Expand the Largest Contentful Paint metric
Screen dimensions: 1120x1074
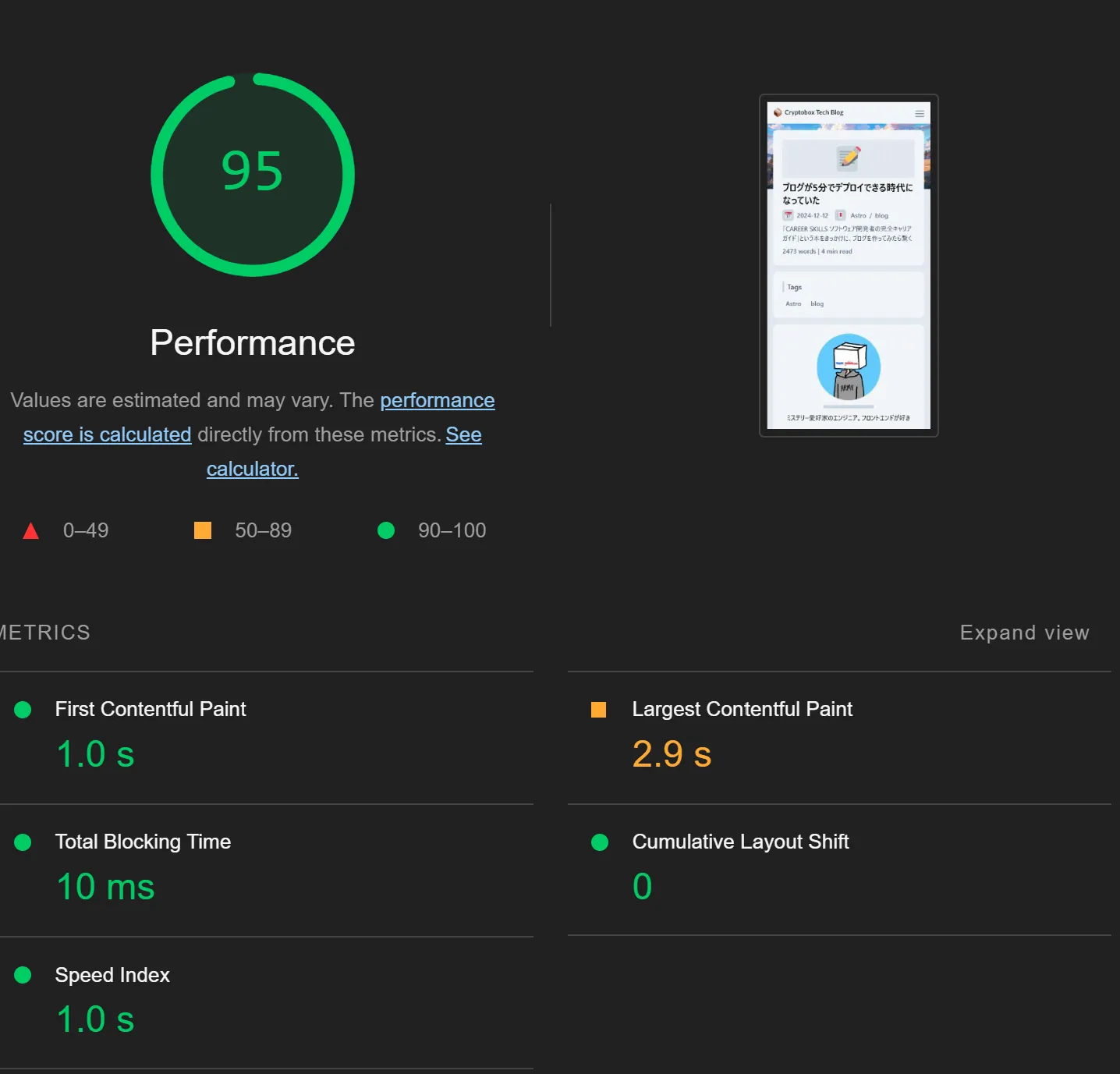pos(742,709)
